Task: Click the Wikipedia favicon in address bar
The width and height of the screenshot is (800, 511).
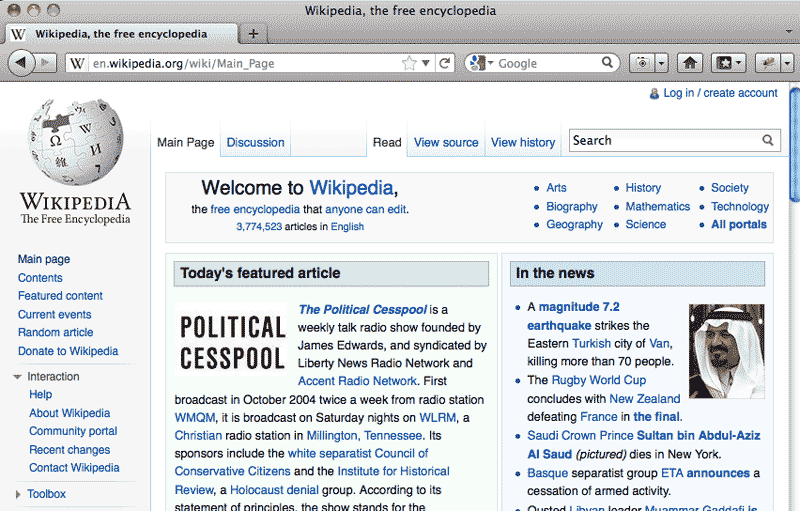Action: point(77,64)
